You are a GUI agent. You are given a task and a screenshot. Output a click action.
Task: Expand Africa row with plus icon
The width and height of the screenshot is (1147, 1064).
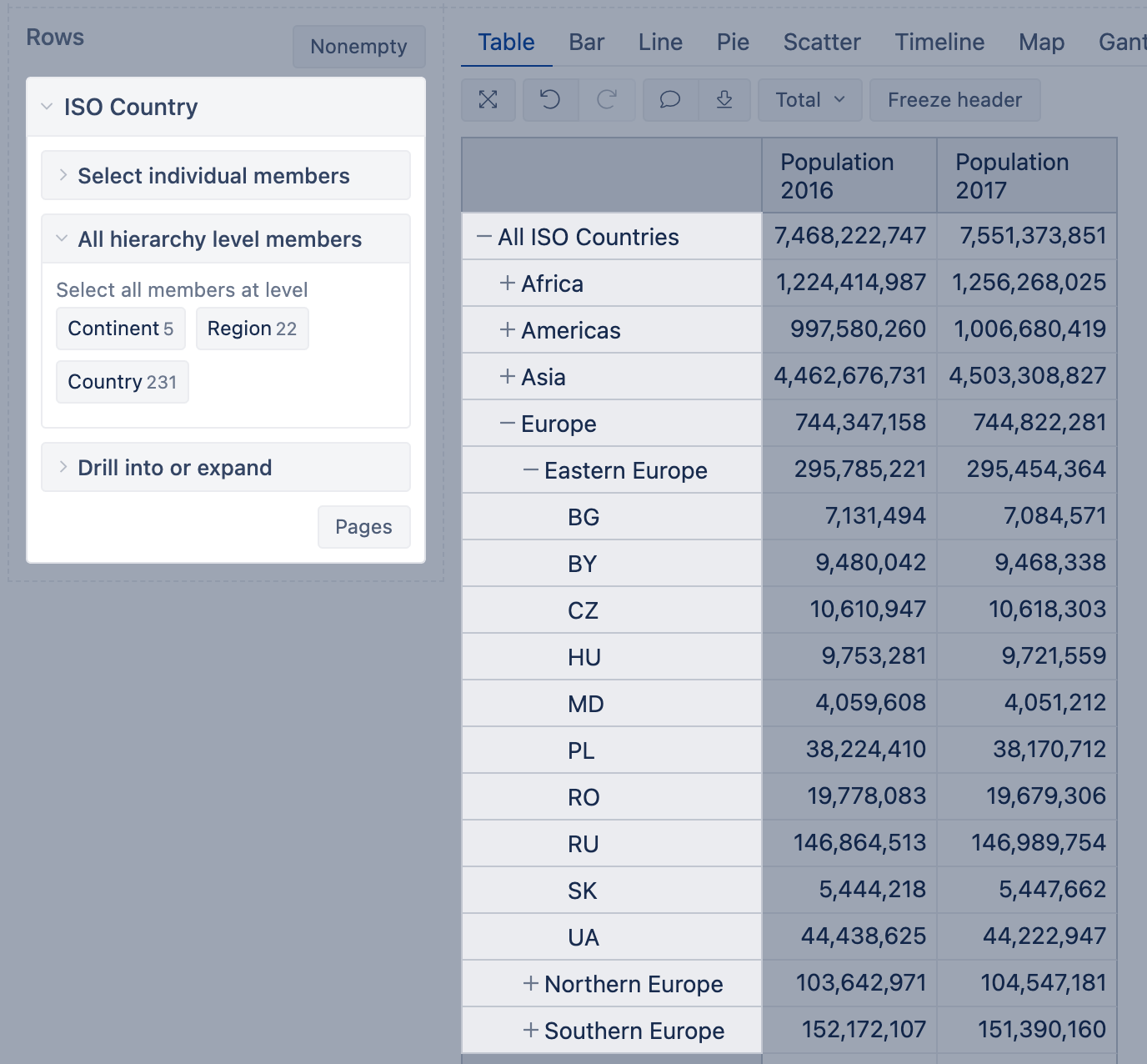click(x=507, y=284)
